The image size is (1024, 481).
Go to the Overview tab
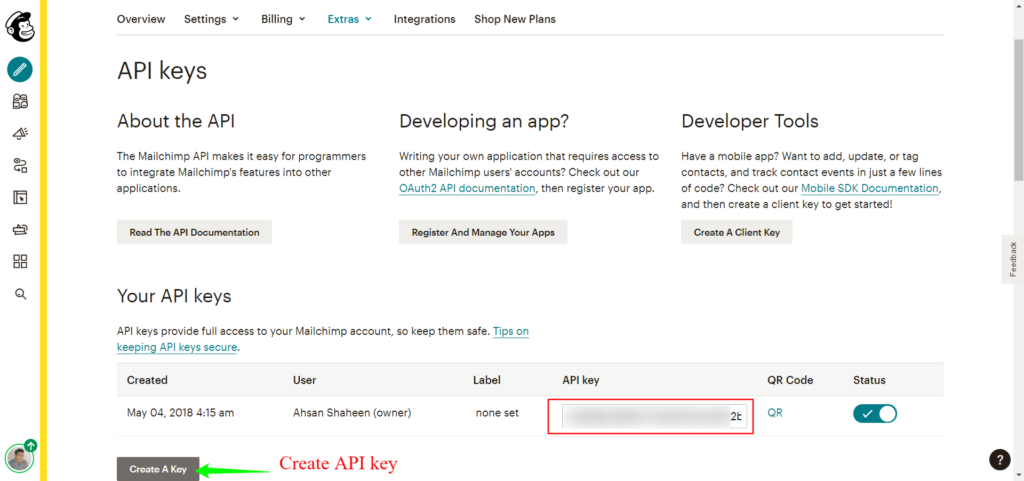click(x=141, y=19)
